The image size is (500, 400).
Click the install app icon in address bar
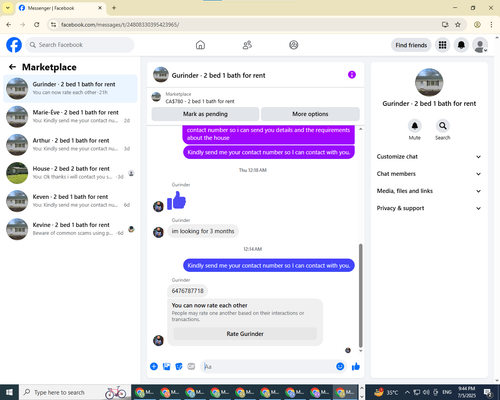pyautogui.click(x=445, y=25)
